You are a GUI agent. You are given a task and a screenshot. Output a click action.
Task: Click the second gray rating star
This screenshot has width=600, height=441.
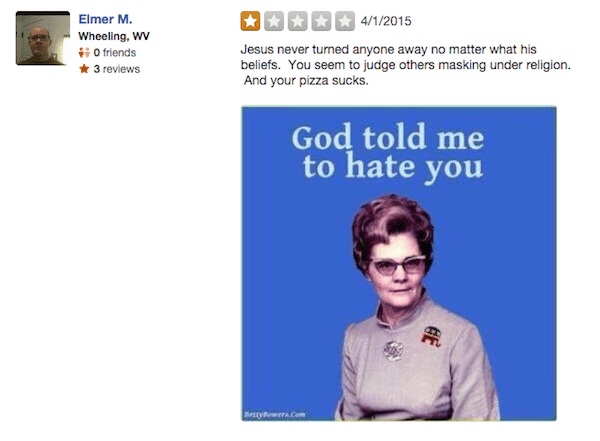pyautogui.click(x=274, y=20)
